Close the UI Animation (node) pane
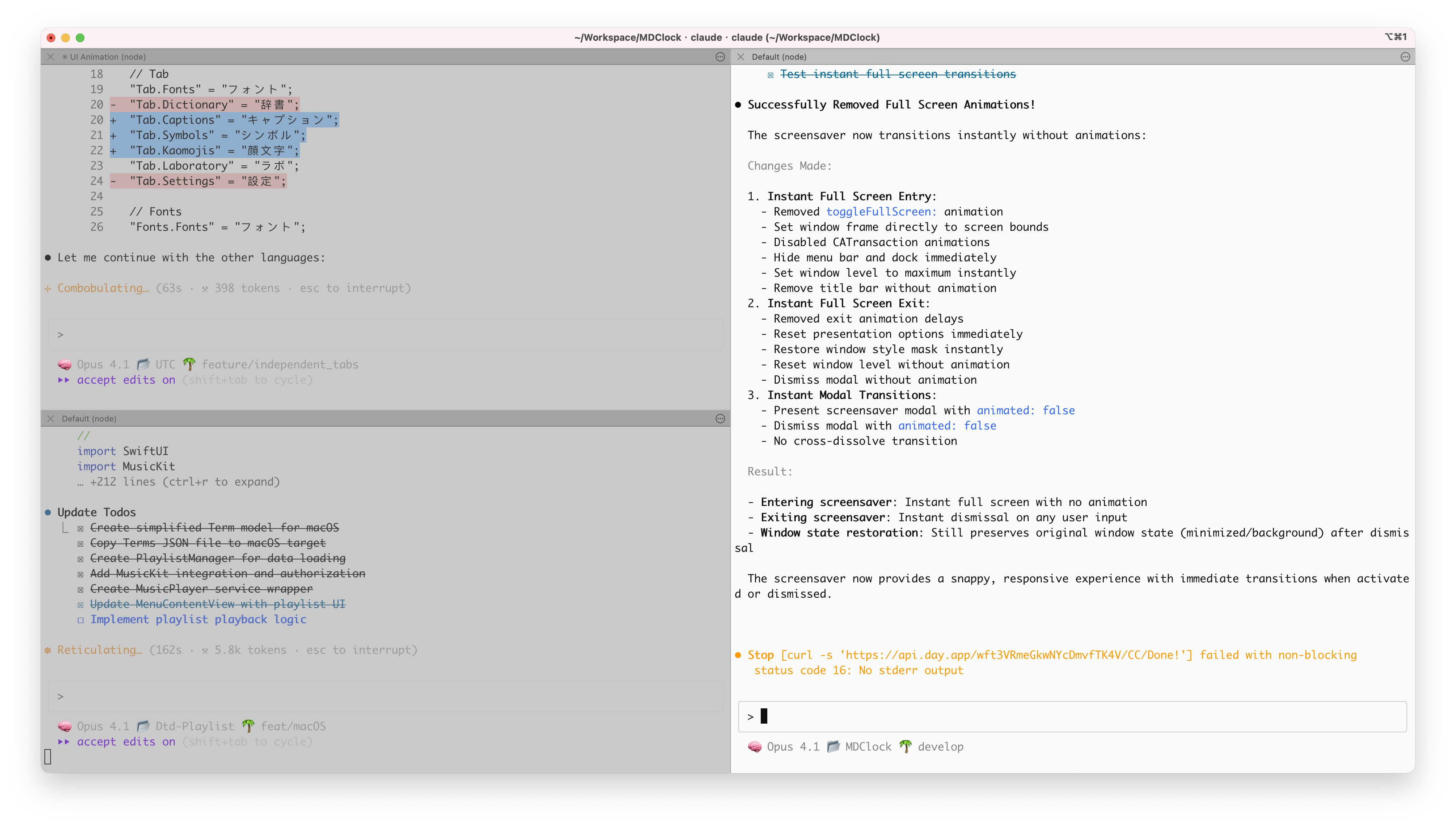 point(51,57)
